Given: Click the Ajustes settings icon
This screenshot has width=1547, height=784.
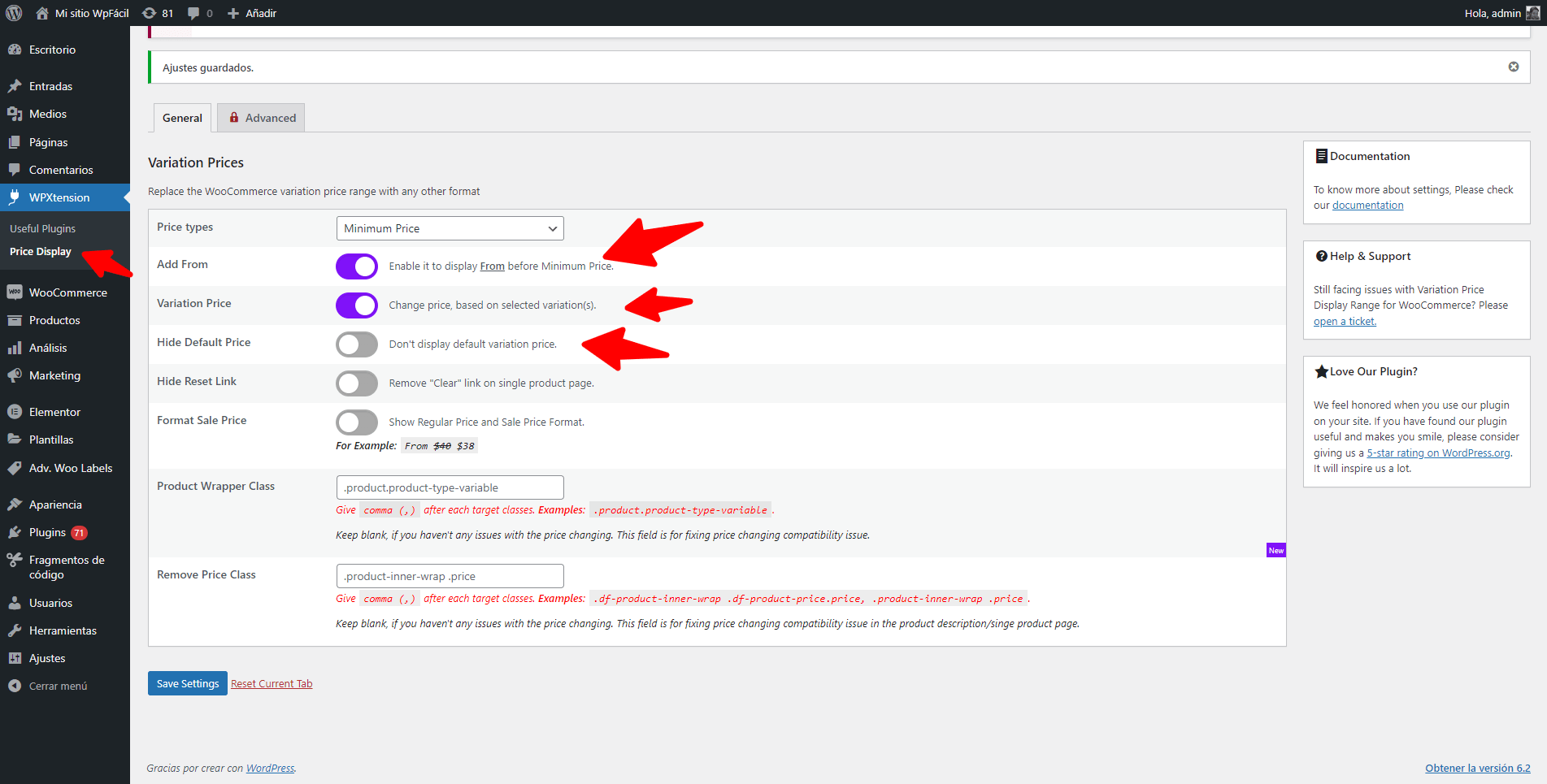Looking at the screenshot, I should tap(15, 658).
